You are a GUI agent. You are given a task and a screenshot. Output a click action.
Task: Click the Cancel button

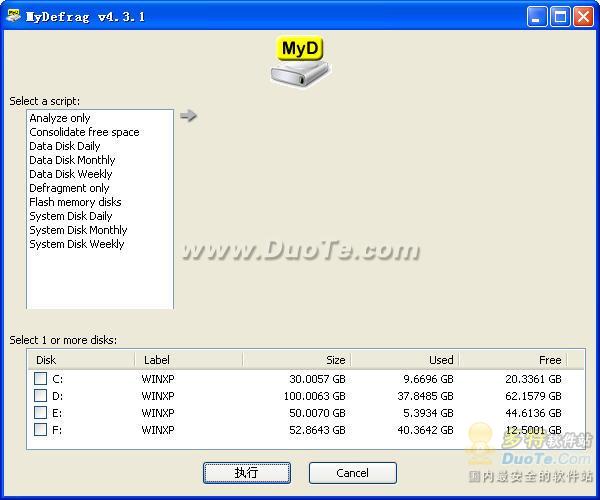pyautogui.click(x=352, y=473)
